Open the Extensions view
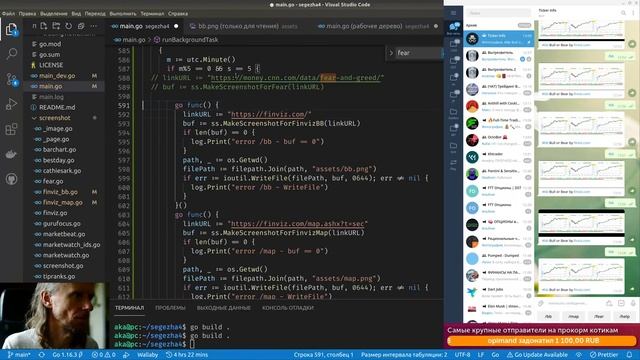This screenshot has width=640, height=360. (11, 129)
